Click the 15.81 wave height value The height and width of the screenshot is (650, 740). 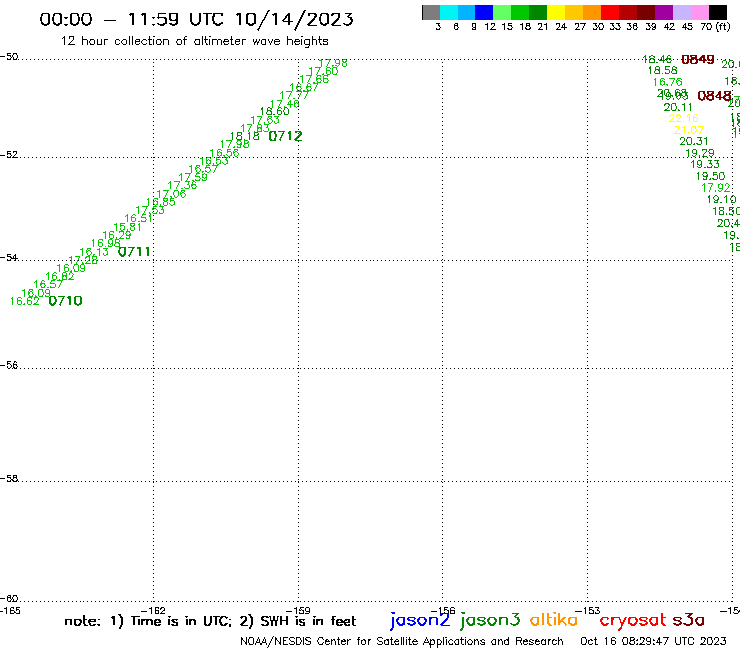[x=127, y=227]
